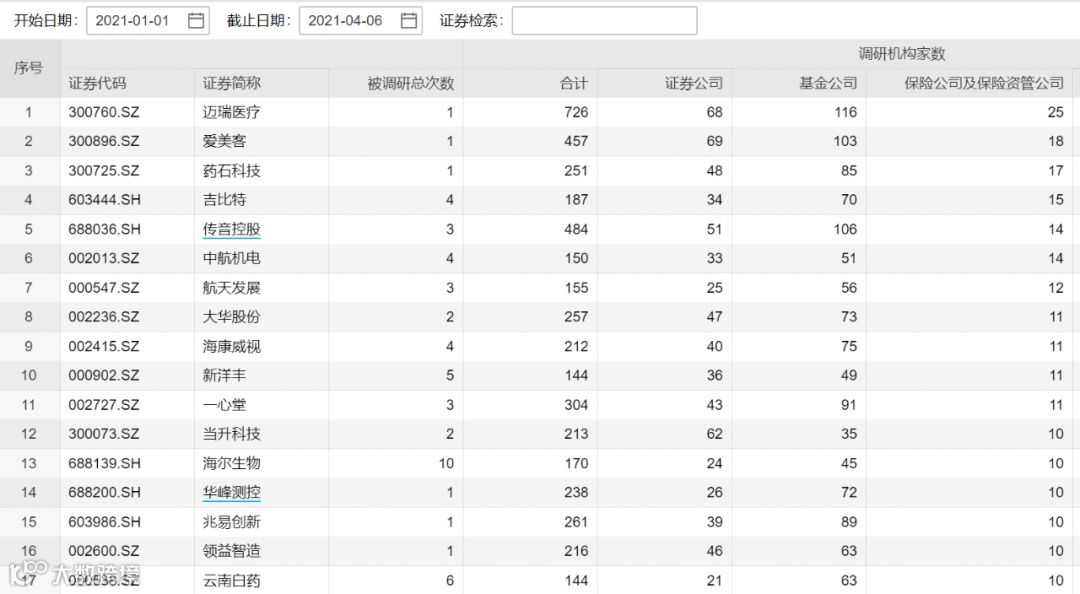Sort by the 证券公司 column header
The image size is (1080, 594).
[x=694, y=83]
